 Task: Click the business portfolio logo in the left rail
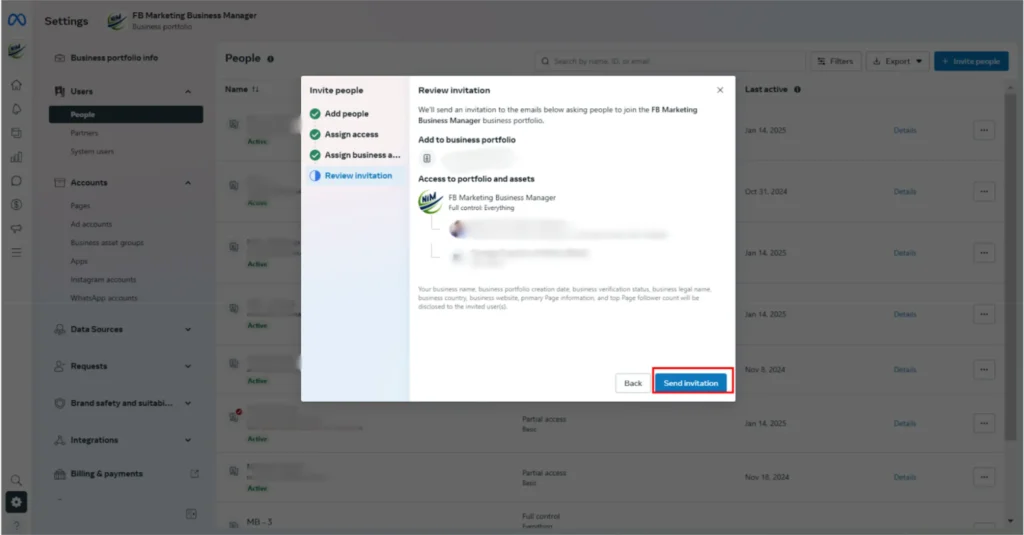coord(16,51)
